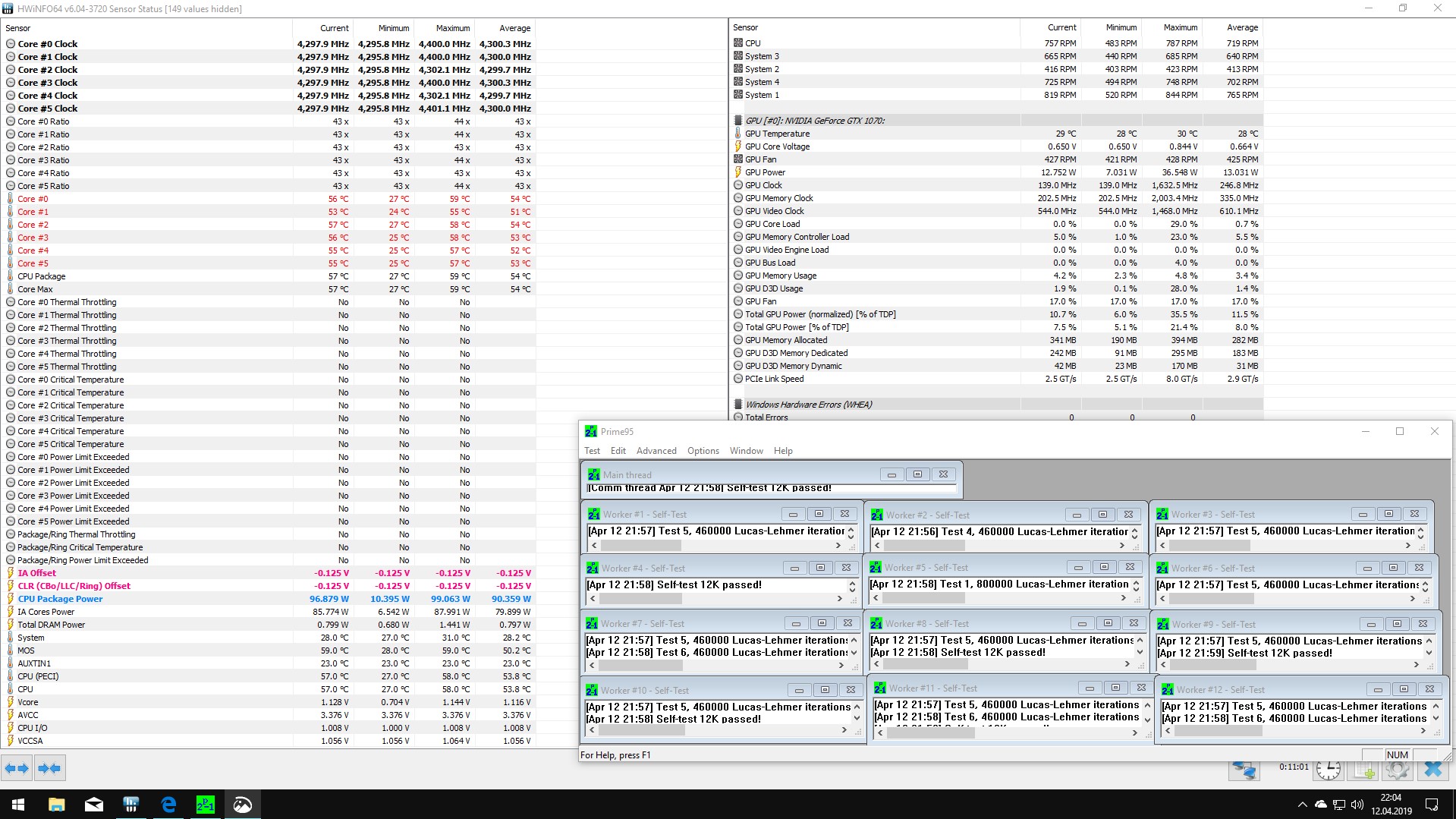Image resolution: width=1456 pixels, height=819 pixels.
Task: Click the clock icon beside Core #0 Clock
Action: [11, 44]
